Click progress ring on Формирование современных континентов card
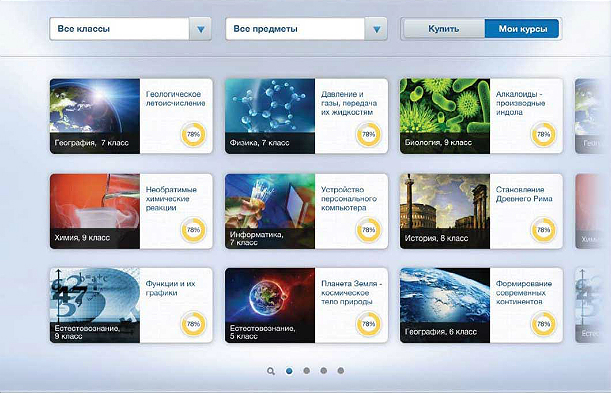 (543, 324)
